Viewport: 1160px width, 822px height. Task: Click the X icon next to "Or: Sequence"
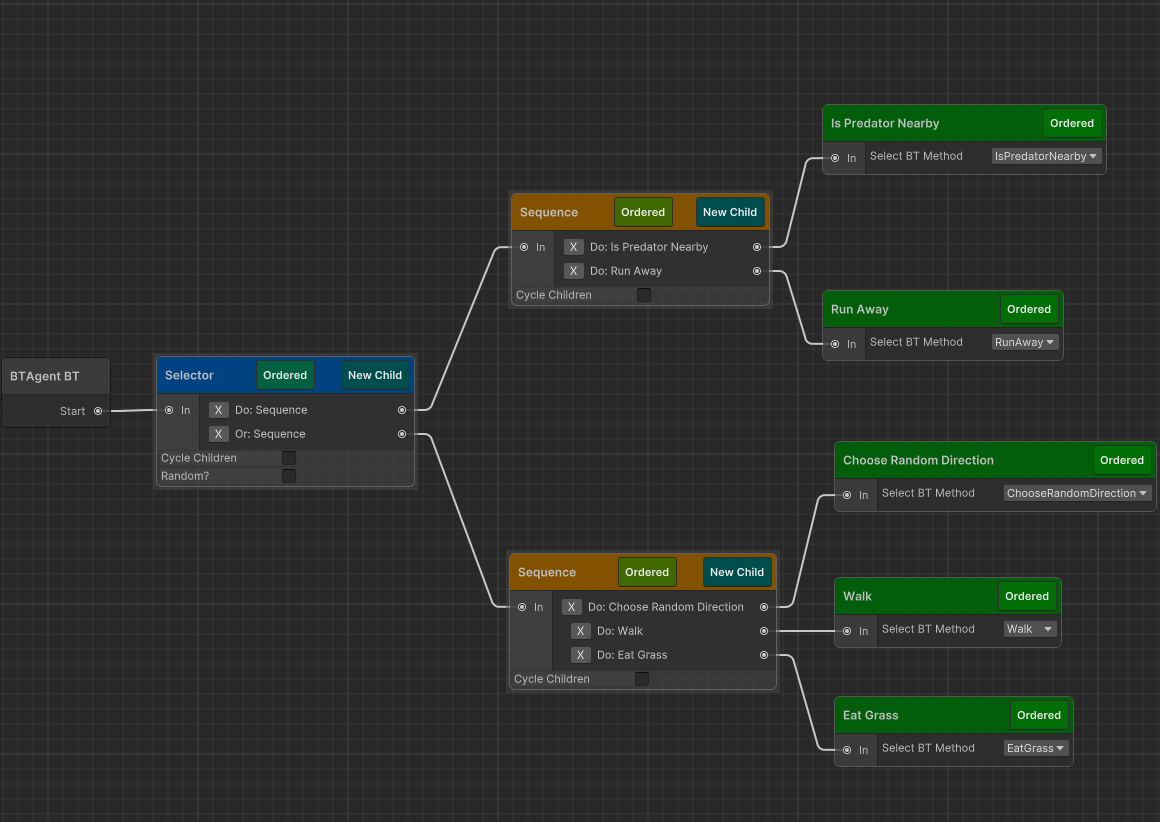218,433
